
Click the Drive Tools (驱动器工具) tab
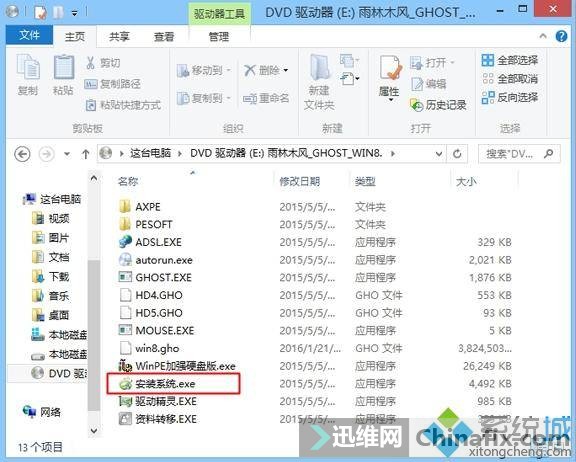point(219,14)
